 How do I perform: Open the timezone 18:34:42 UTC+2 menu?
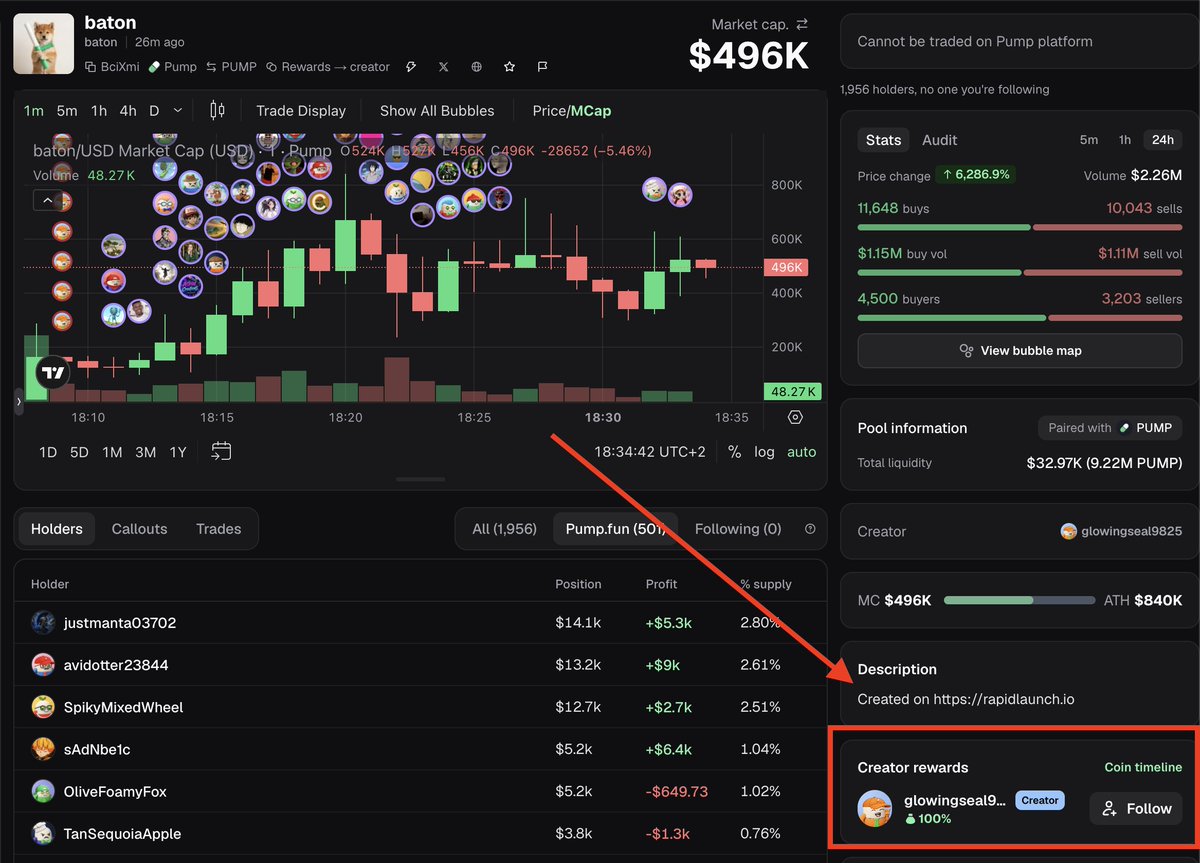coord(650,452)
